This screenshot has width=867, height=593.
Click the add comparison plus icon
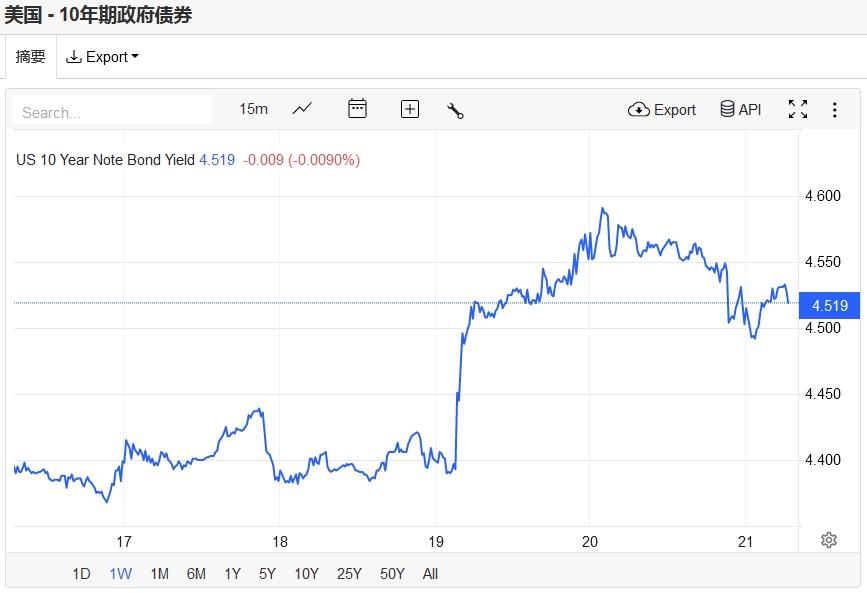[x=410, y=109]
